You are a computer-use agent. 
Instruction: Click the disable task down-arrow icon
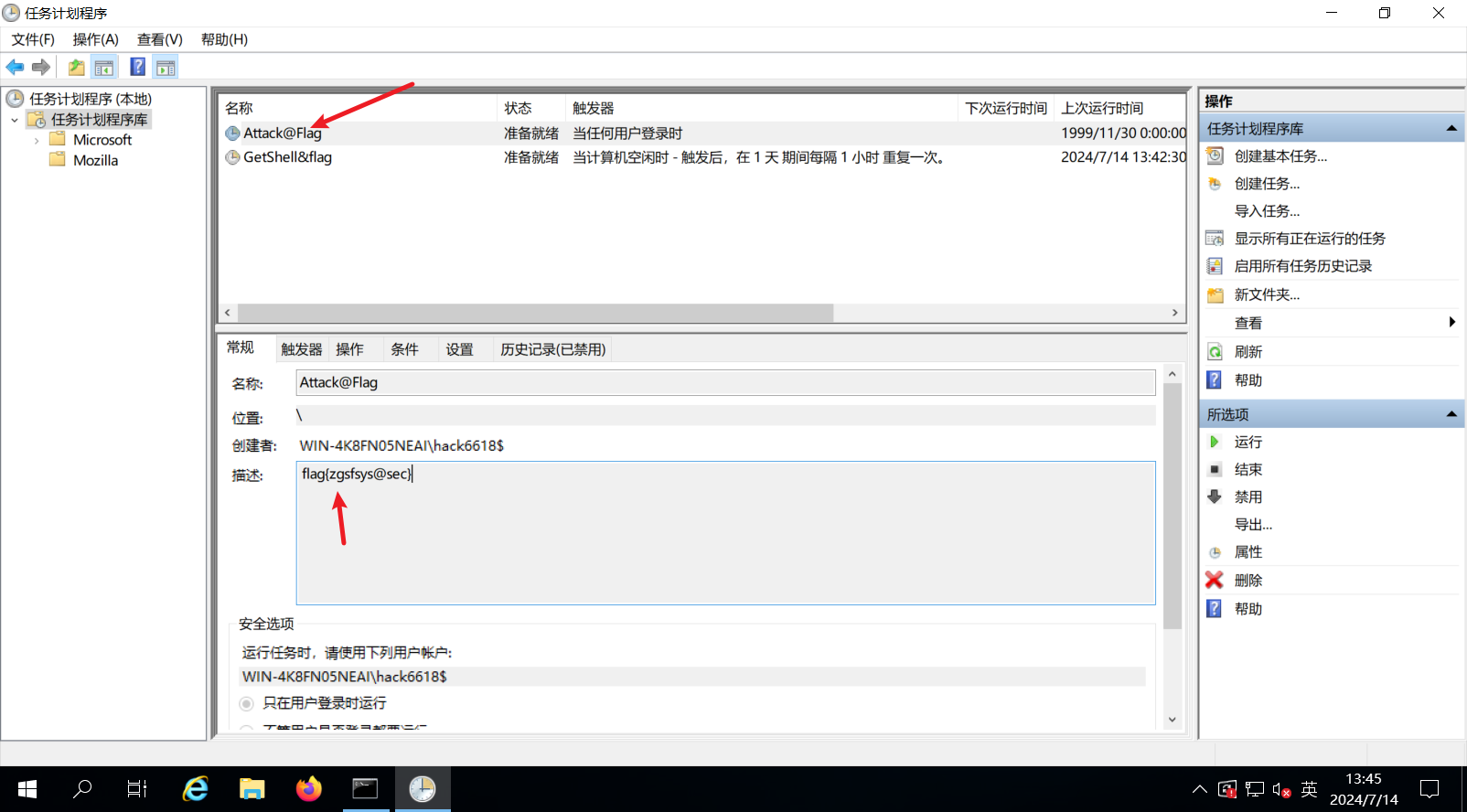[x=1215, y=497]
